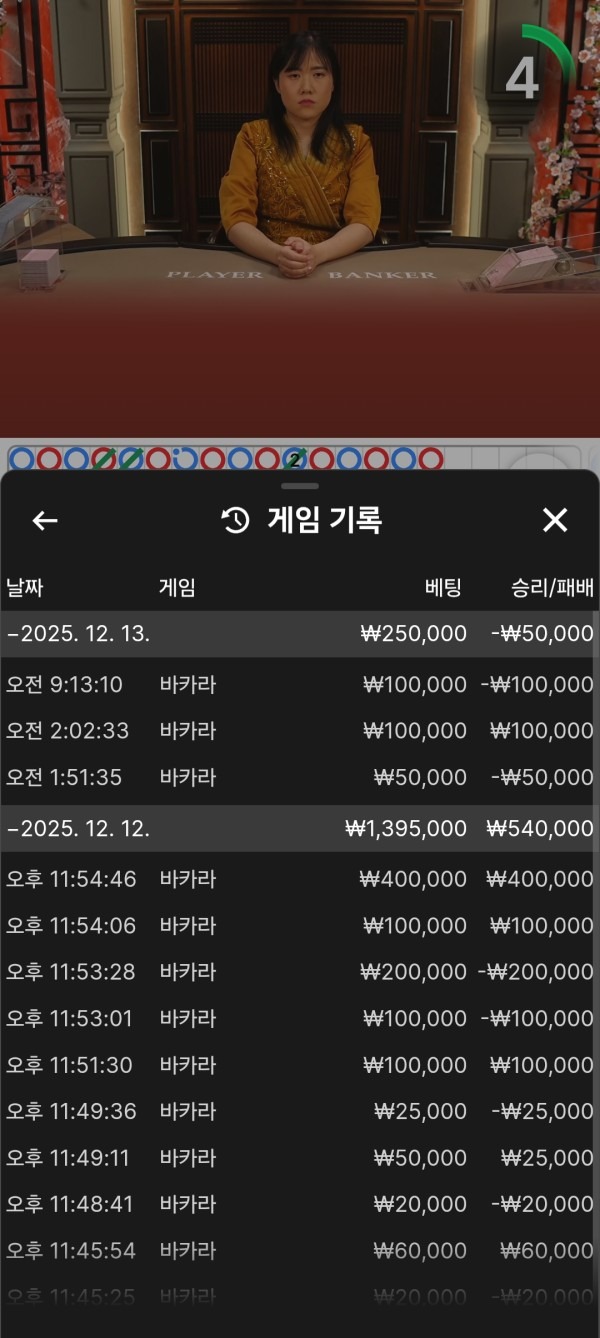Click the -₩200,000 loss at 11:53:28
The height and width of the screenshot is (1338, 600).
pyautogui.click(x=535, y=972)
